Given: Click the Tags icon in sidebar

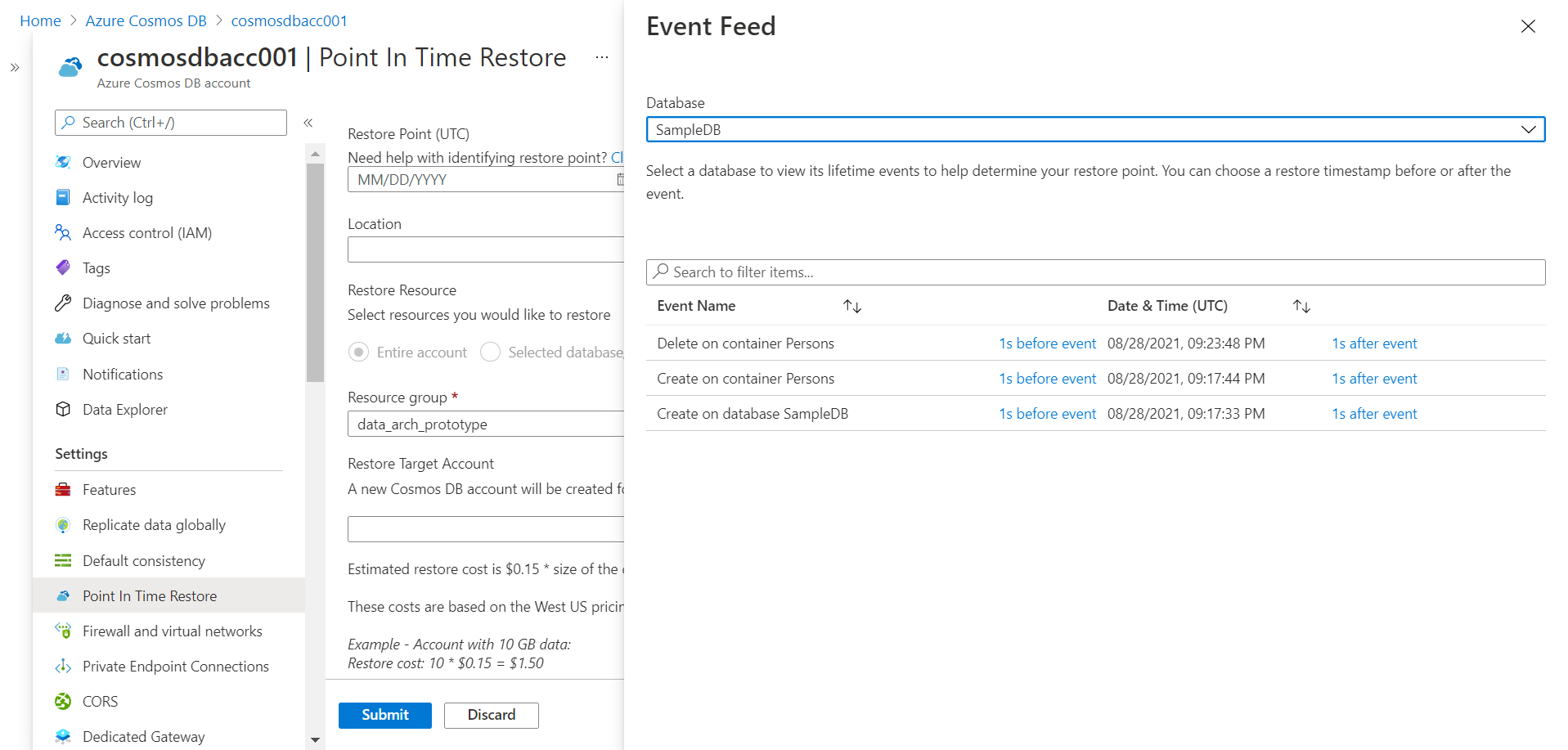Looking at the screenshot, I should pos(63,267).
